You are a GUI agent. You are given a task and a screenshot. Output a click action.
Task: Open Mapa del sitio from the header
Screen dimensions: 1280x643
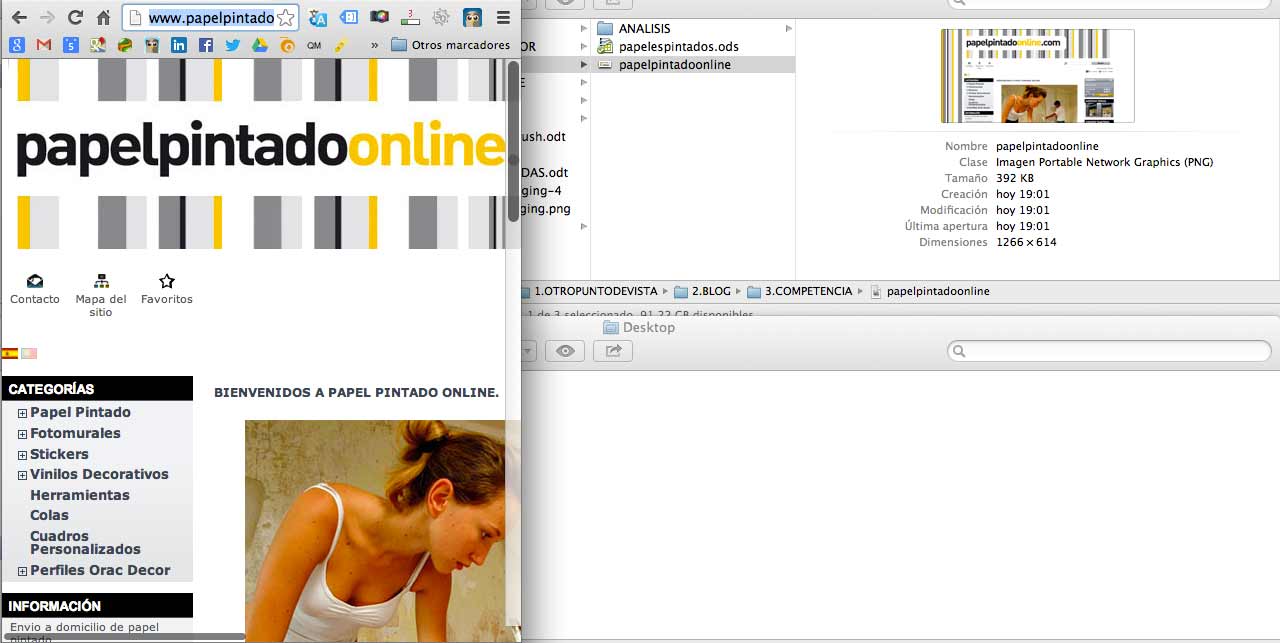[x=101, y=285]
